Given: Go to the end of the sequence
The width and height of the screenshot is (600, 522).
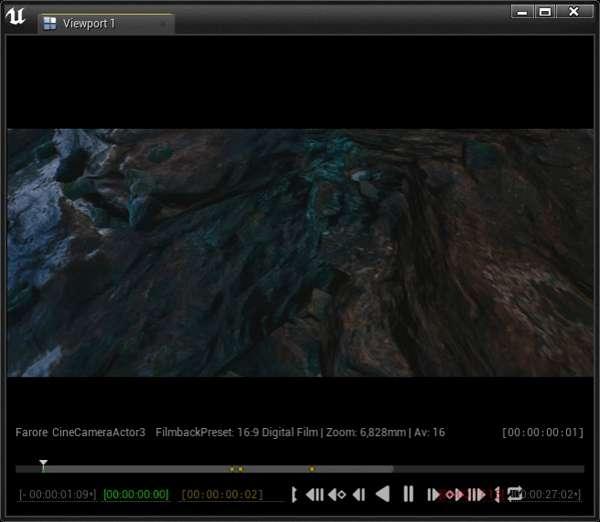Looking at the screenshot, I should 477,494.
